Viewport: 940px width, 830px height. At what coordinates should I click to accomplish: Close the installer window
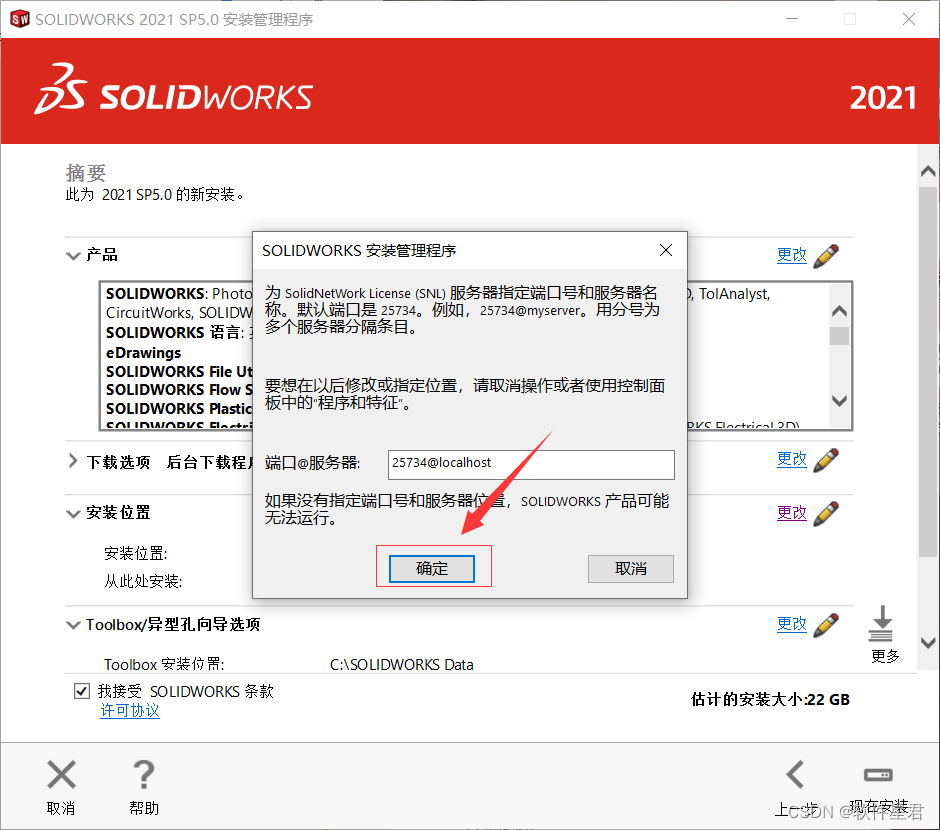[x=909, y=19]
